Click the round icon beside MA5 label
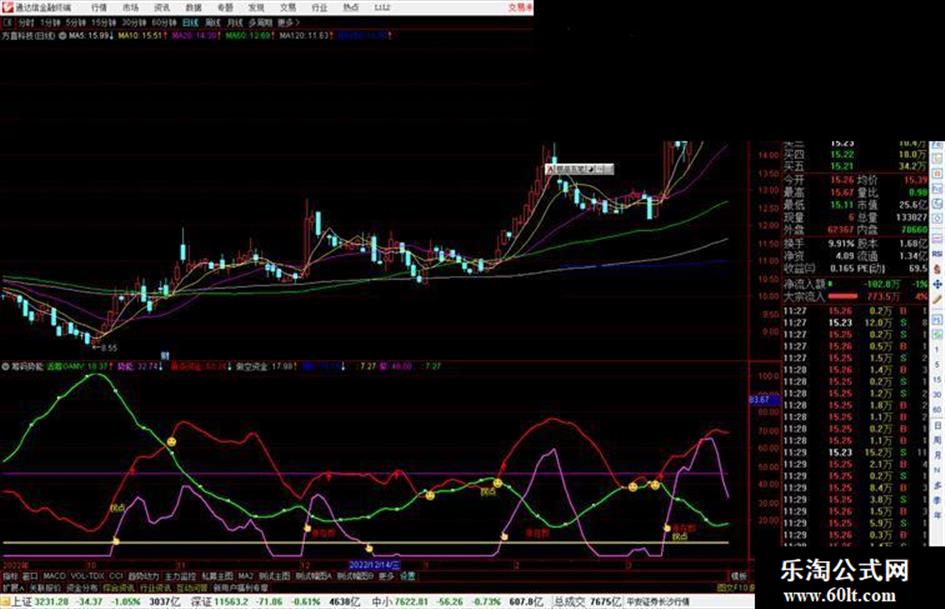 [x=63, y=36]
